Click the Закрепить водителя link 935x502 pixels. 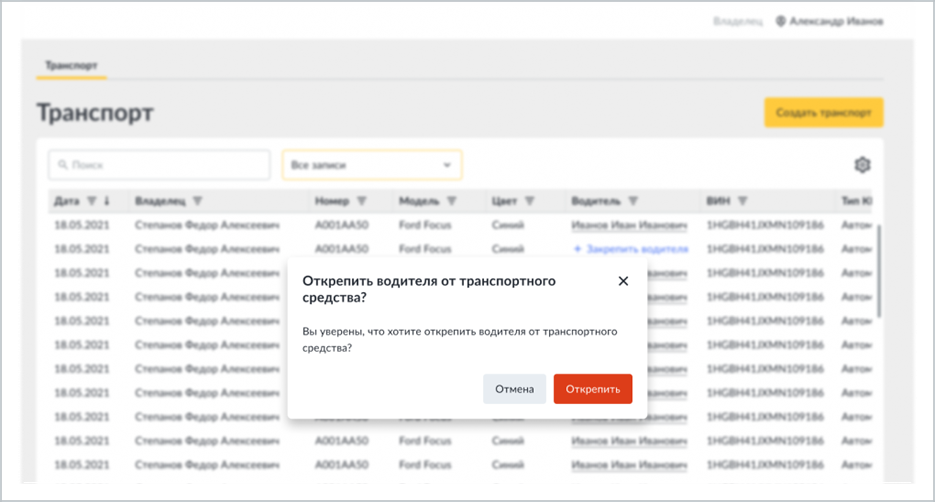click(631, 249)
